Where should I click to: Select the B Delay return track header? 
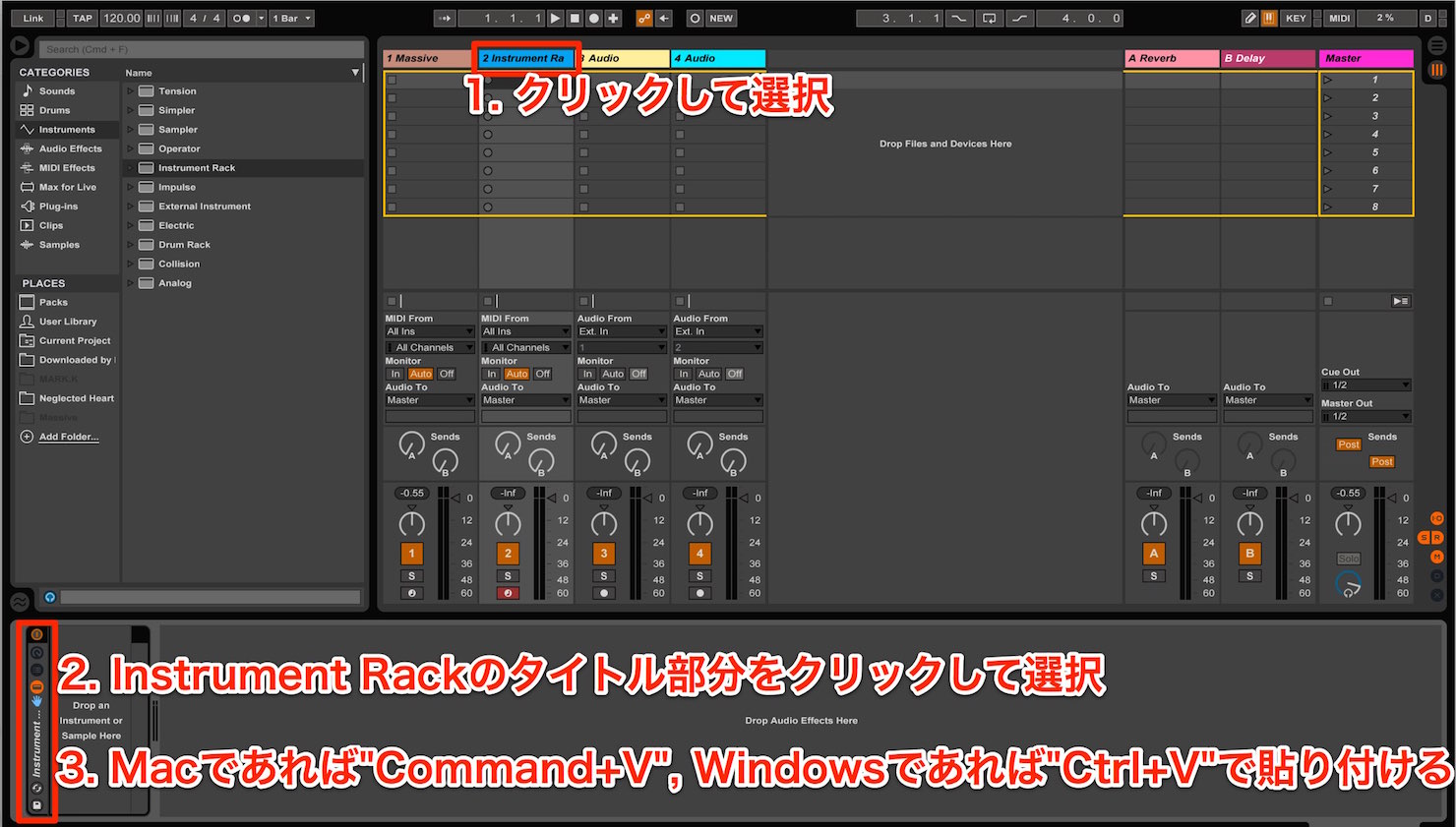click(x=1268, y=58)
